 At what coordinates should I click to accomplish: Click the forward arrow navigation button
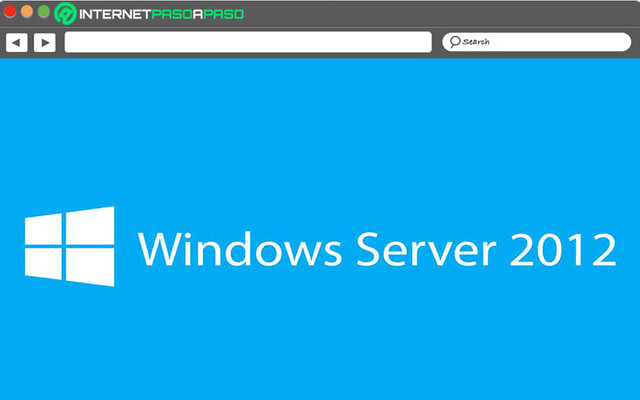pos(45,42)
